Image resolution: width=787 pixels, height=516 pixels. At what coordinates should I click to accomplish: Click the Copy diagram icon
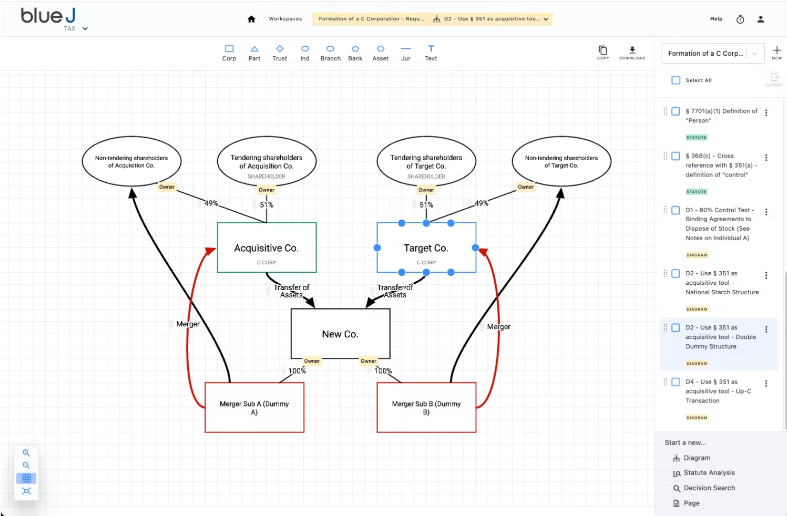click(x=603, y=52)
